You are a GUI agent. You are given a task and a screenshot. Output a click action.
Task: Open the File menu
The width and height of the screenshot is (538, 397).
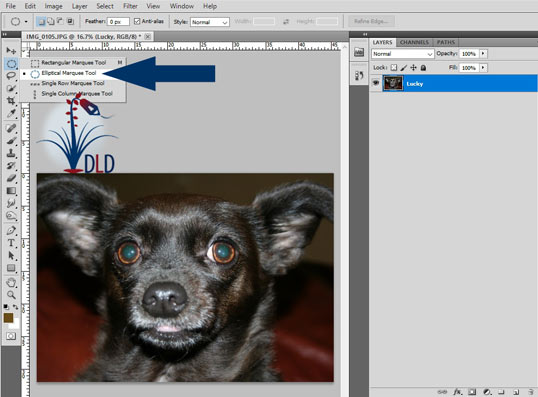(x=11, y=6)
